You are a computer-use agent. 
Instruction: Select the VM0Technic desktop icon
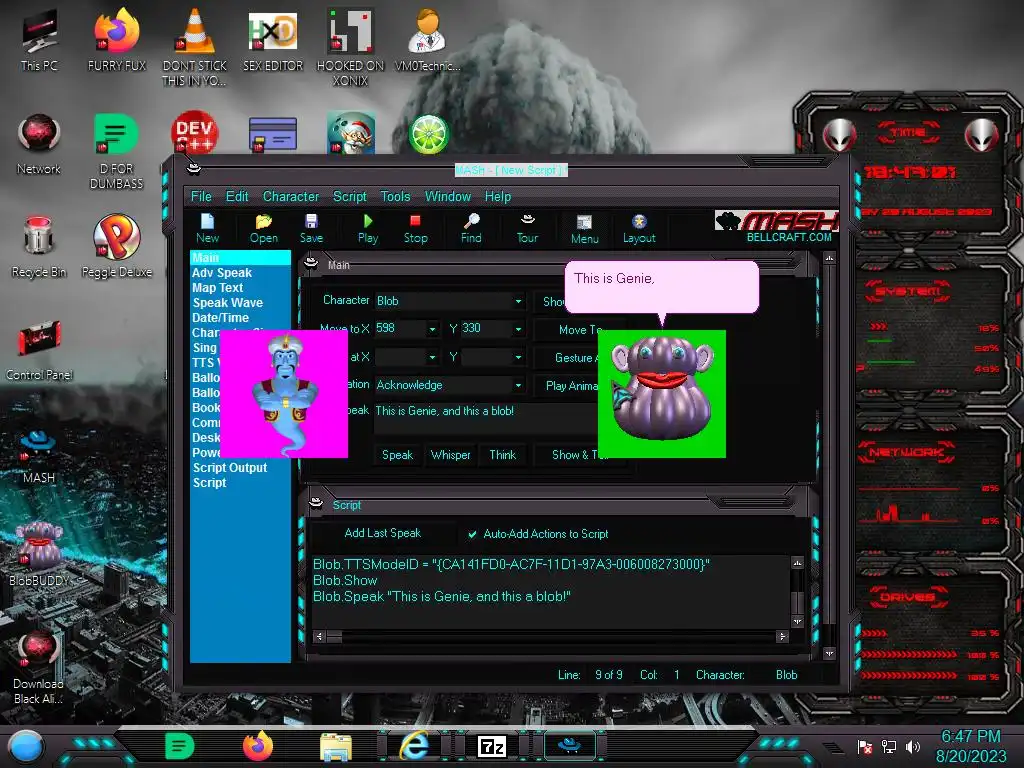click(x=428, y=40)
